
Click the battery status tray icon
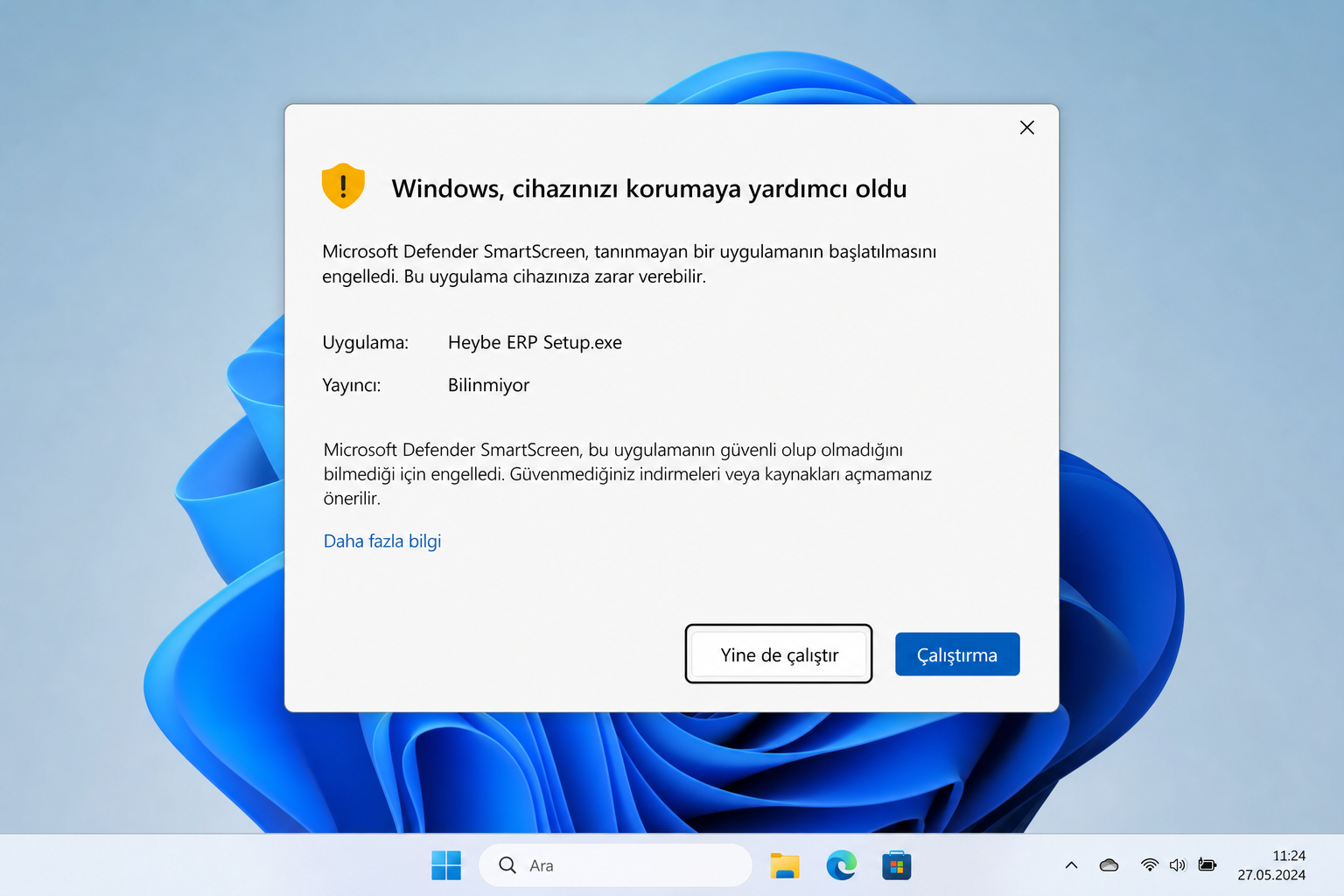click(1207, 865)
